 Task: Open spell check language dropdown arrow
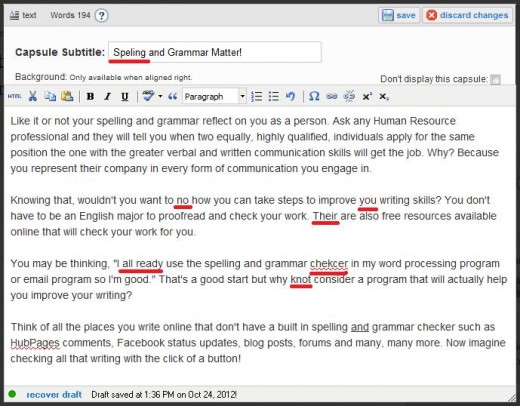[x=160, y=96]
